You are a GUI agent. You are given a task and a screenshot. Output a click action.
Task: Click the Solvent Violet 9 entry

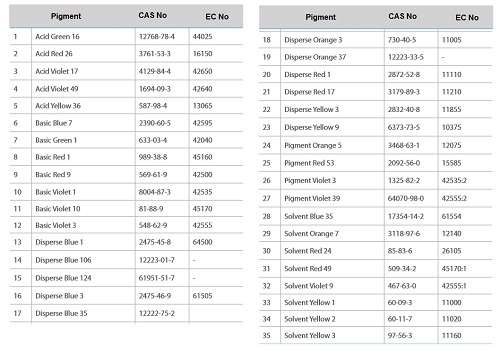(308, 286)
